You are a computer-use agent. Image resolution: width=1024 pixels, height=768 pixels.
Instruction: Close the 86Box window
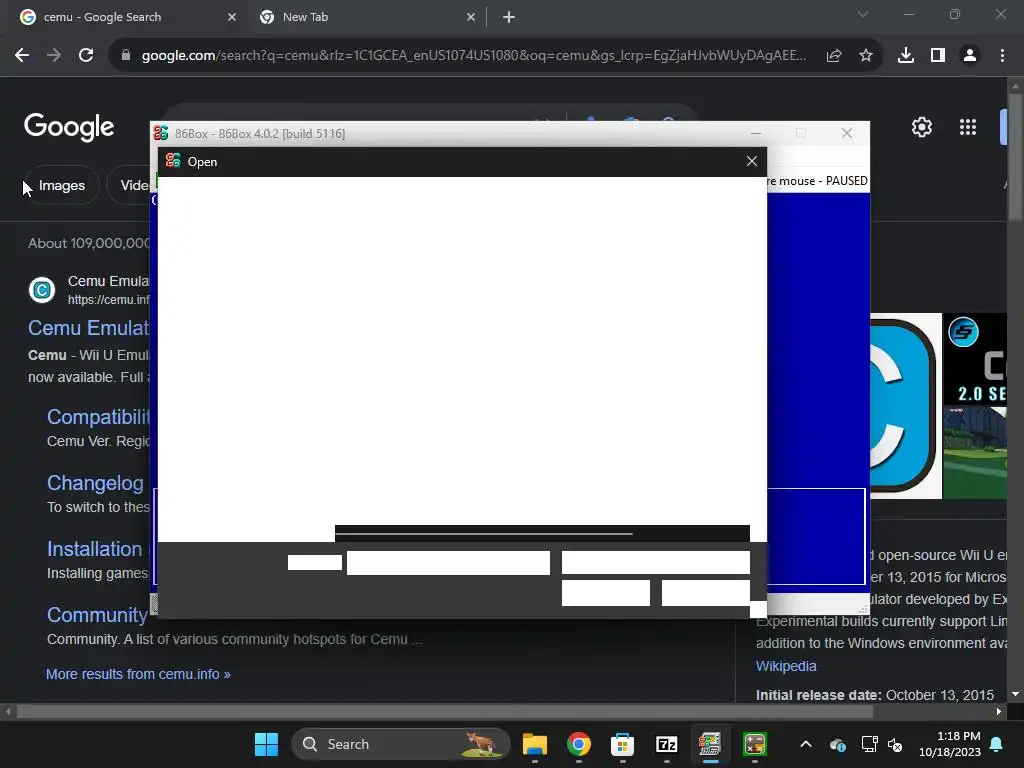tap(847, 133)
